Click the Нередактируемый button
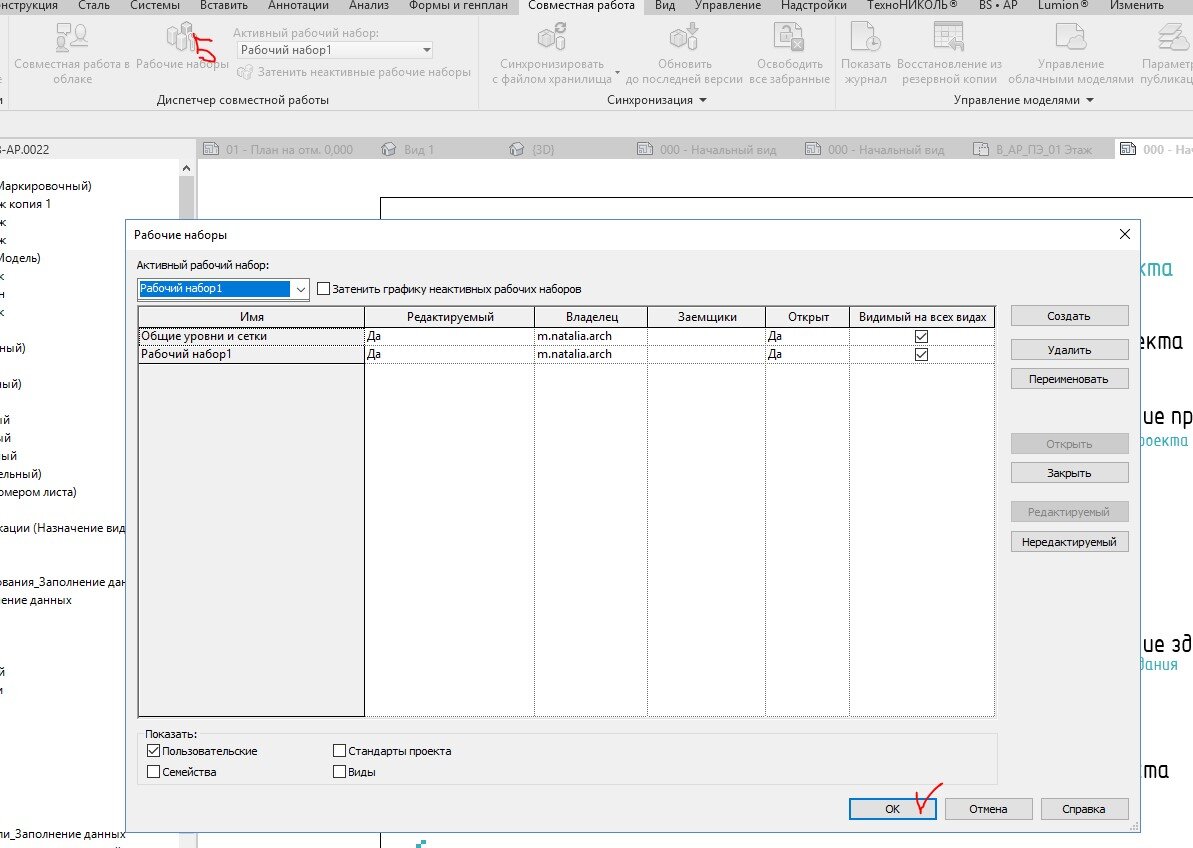1193x848 pixels. click(x=1069, y=542)
